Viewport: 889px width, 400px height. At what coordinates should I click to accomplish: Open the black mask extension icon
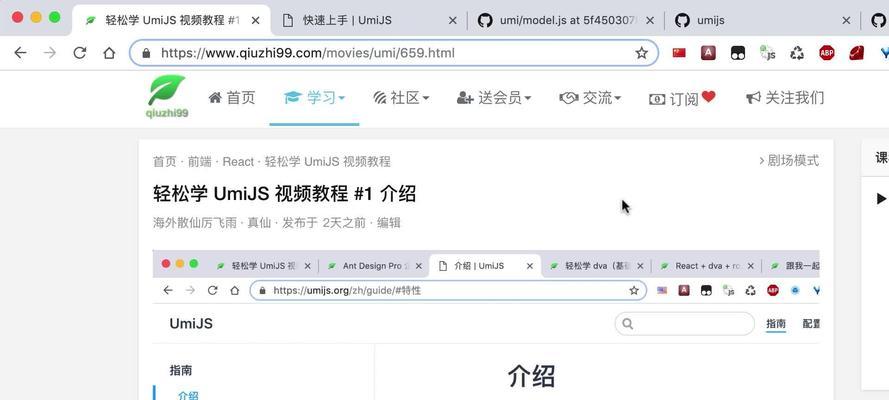pos(738,53)
